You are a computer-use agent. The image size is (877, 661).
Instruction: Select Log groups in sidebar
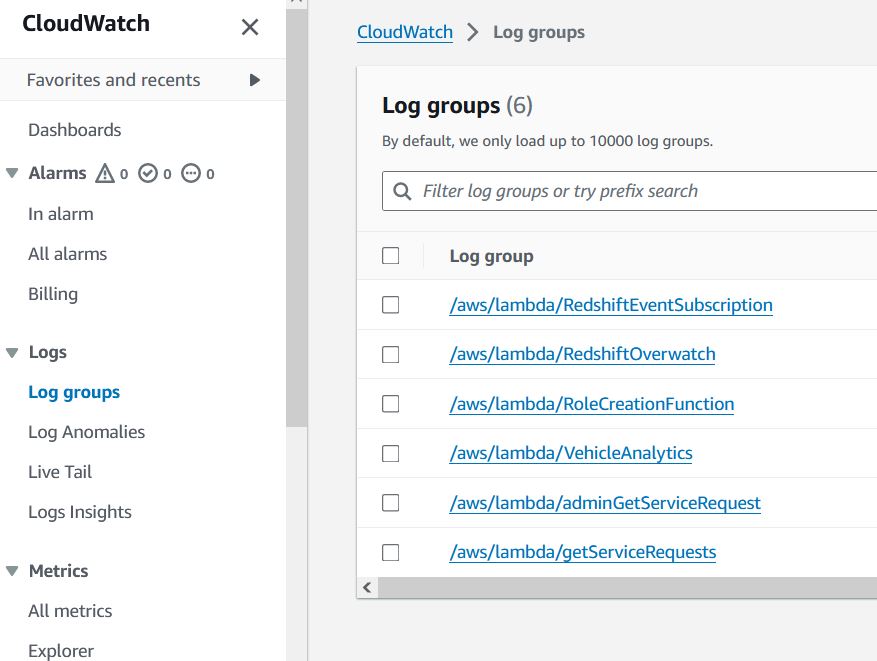74,392
